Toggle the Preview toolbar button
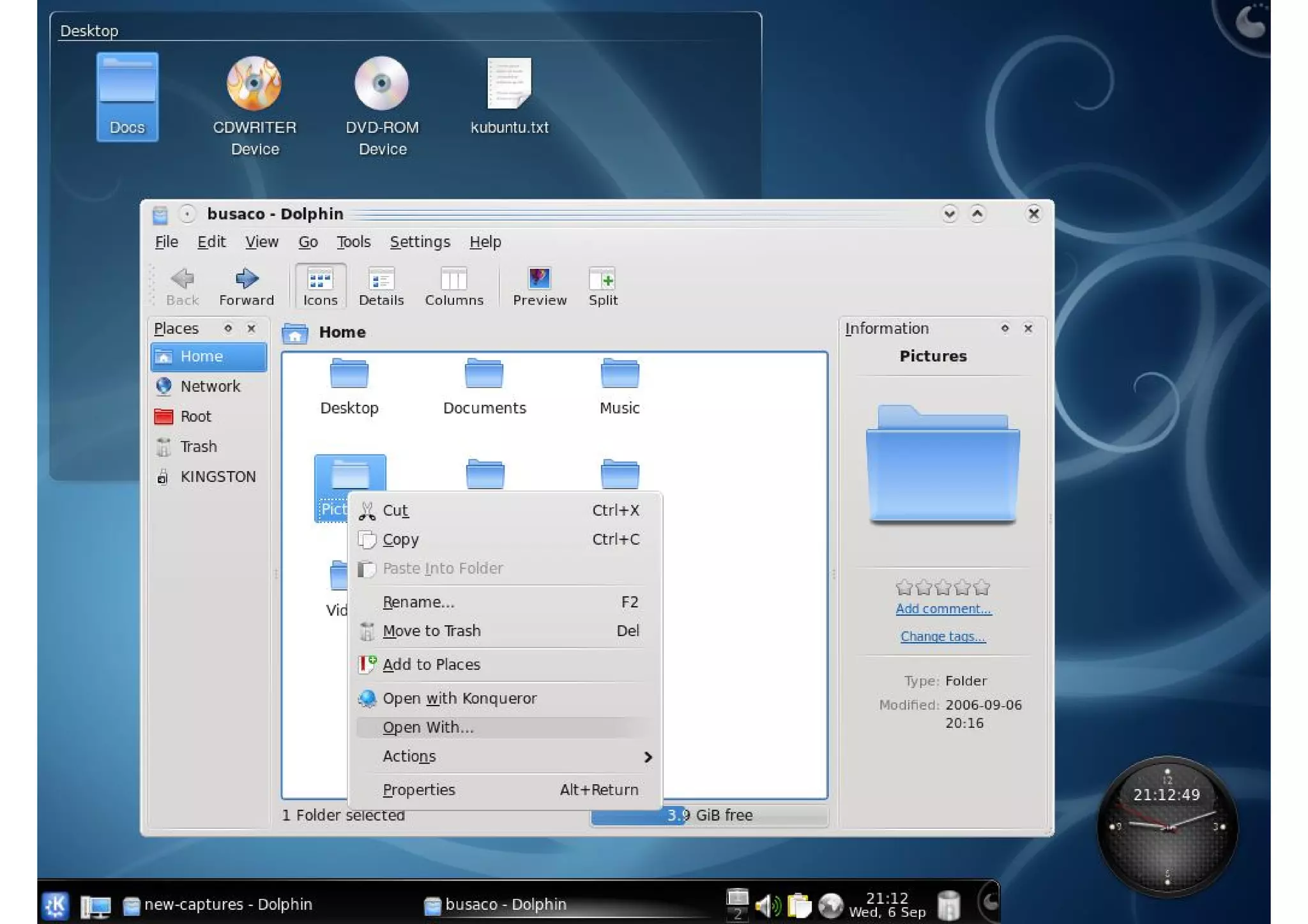 click(539, 285)
